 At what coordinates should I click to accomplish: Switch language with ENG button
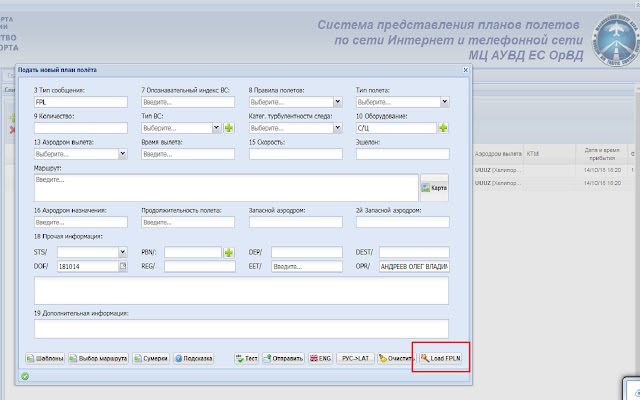(x=321, y=357)
